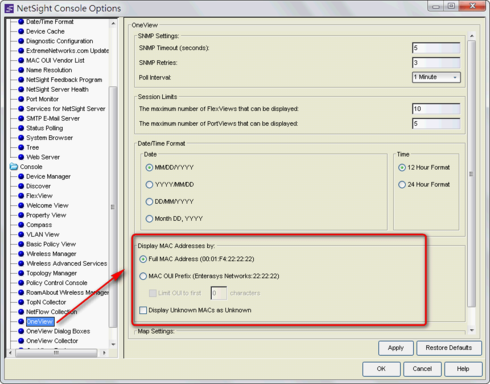This screenshot has height=384, width=490.
Task: Click the bullet icon next to Diagnostic Configuration
Action: (21, 41)
